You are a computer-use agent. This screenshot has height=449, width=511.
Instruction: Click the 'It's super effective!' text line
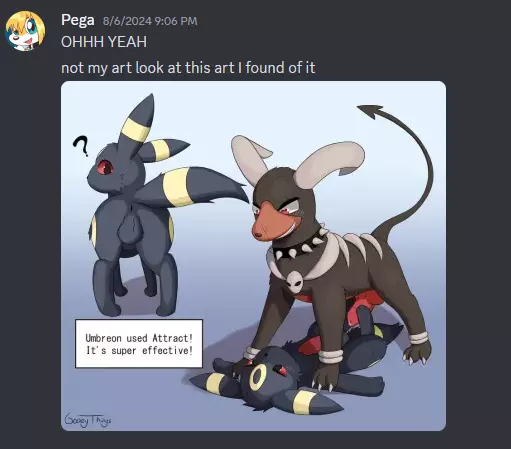coord(139,351)
